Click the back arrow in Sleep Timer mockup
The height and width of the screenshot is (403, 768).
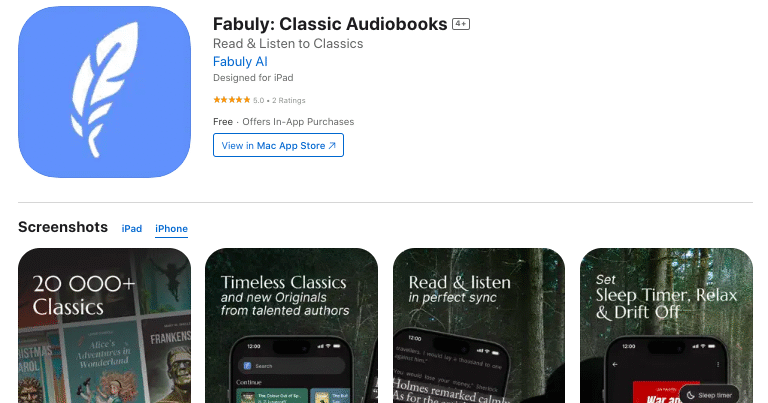615,364
